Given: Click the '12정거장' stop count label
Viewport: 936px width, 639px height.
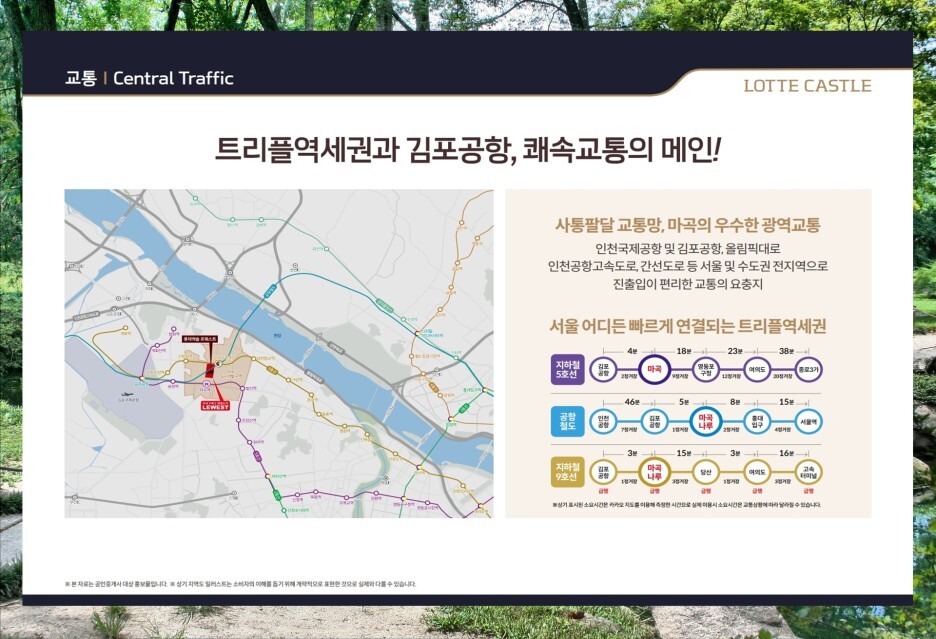Looking at the screenshot, I should click(731, 377).
